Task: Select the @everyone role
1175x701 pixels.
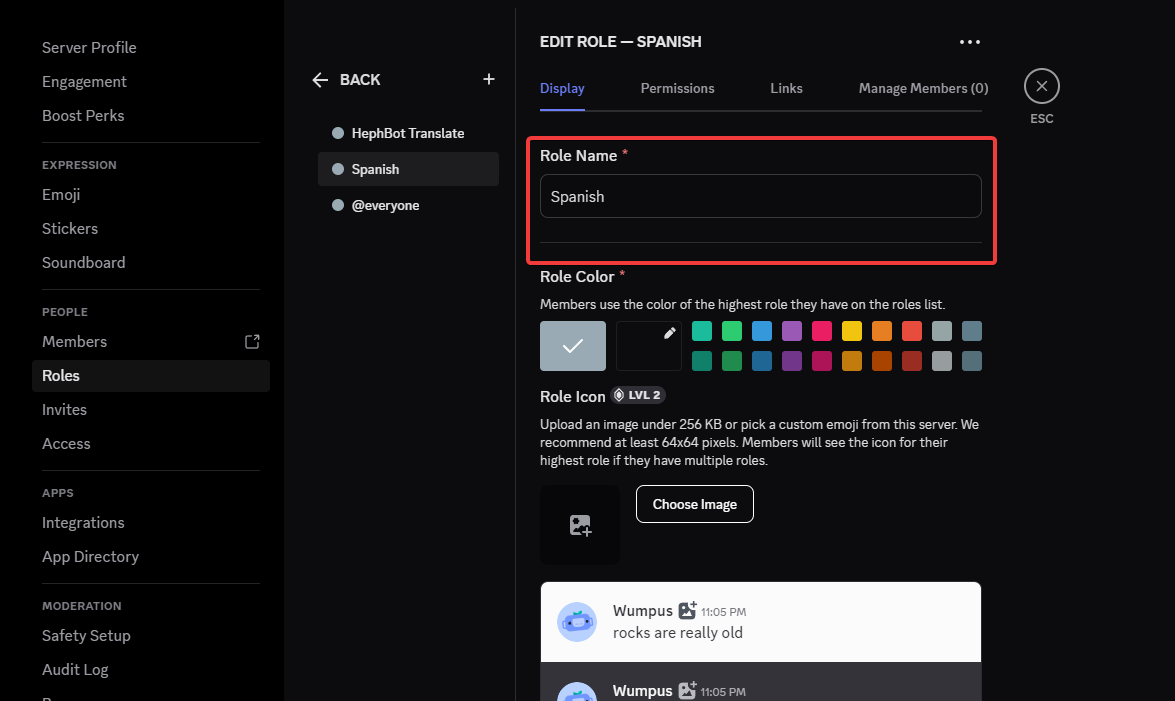Action: click(x=385, y=205)
